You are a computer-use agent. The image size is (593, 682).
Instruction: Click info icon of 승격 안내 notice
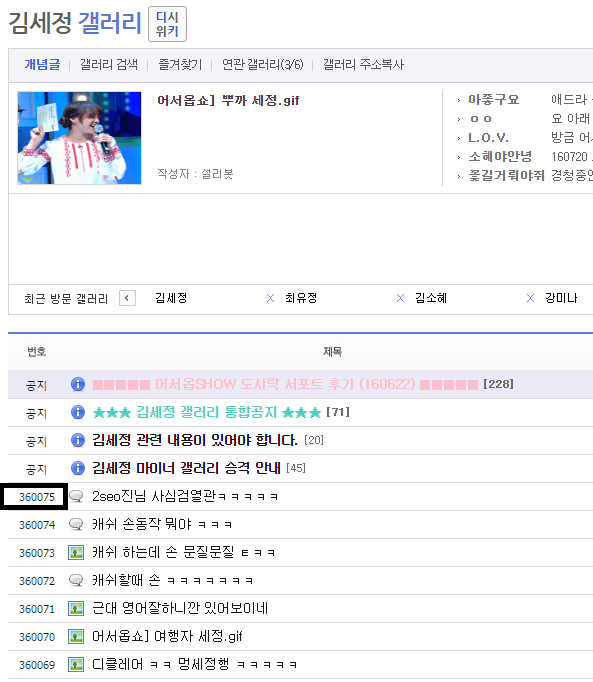coord(78,468)
